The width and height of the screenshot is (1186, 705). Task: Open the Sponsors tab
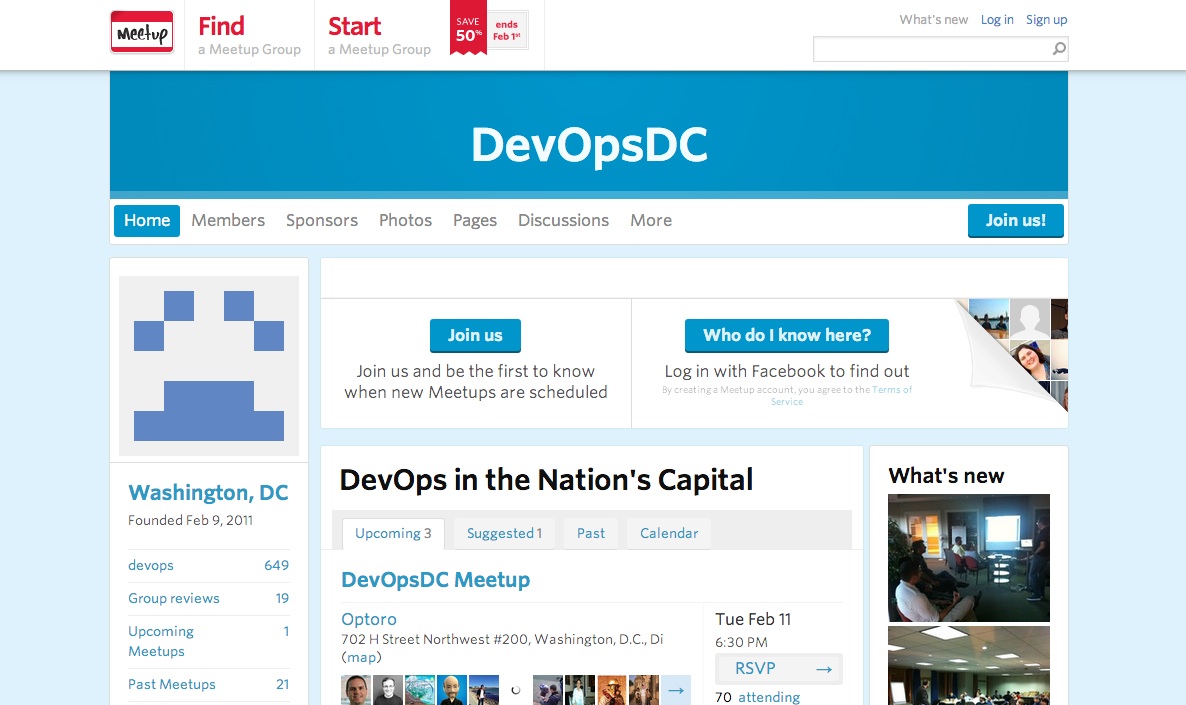(321, 220)
